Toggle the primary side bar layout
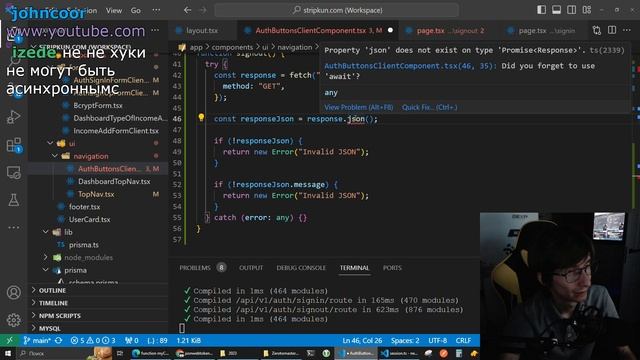Image resolution: width=640 pixels, height=360 pixels. point(541,10)
